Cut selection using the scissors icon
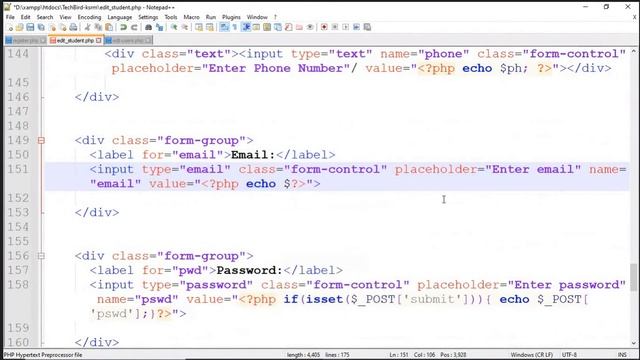Image resolution: width=640 pixels, height=360 pixels. coord(87,27)
